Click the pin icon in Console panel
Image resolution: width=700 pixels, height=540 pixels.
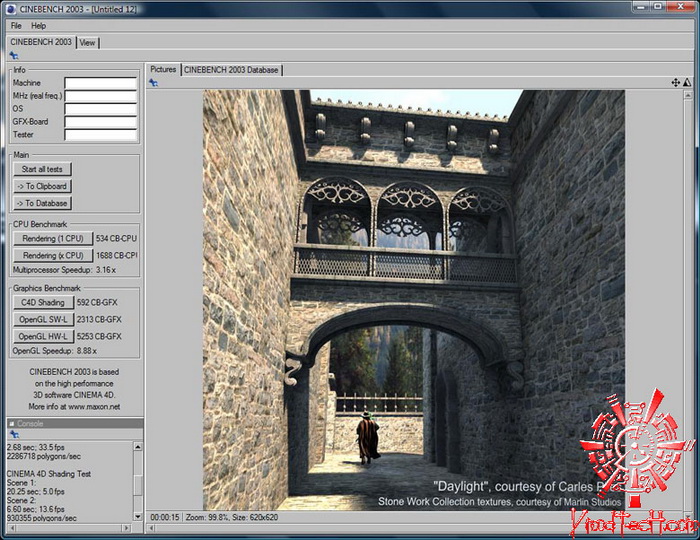point(14,434)
